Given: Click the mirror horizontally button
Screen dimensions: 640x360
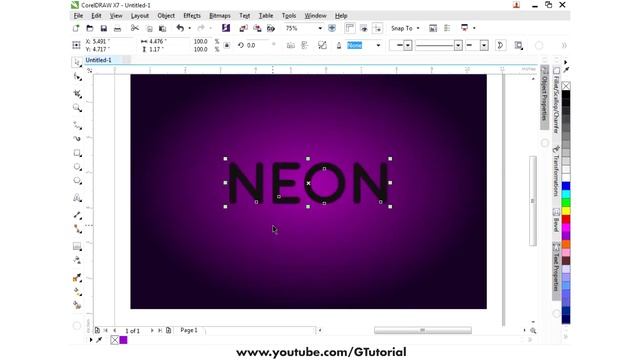Looking at the screenshot, I should pos(291,45).
